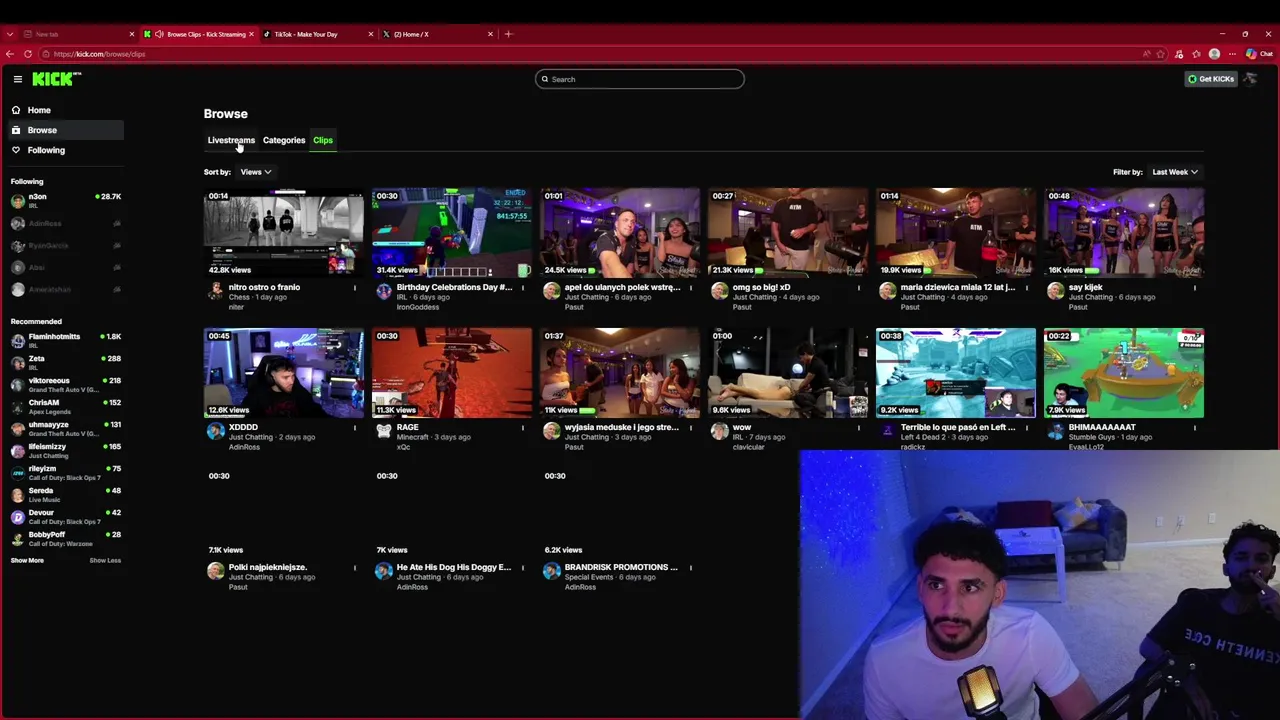Click 'Polki najpiekniejsze.' clip title
This screenshot has height=720, width=1280.
(267, 567)
